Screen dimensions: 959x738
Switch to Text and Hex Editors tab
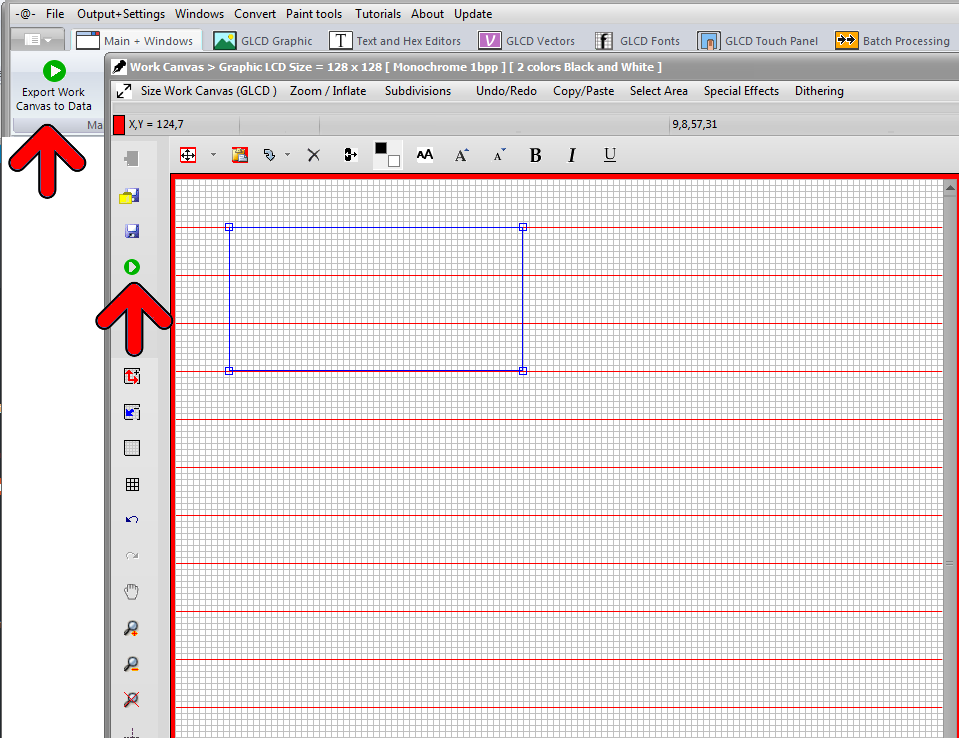click(395, 41)
